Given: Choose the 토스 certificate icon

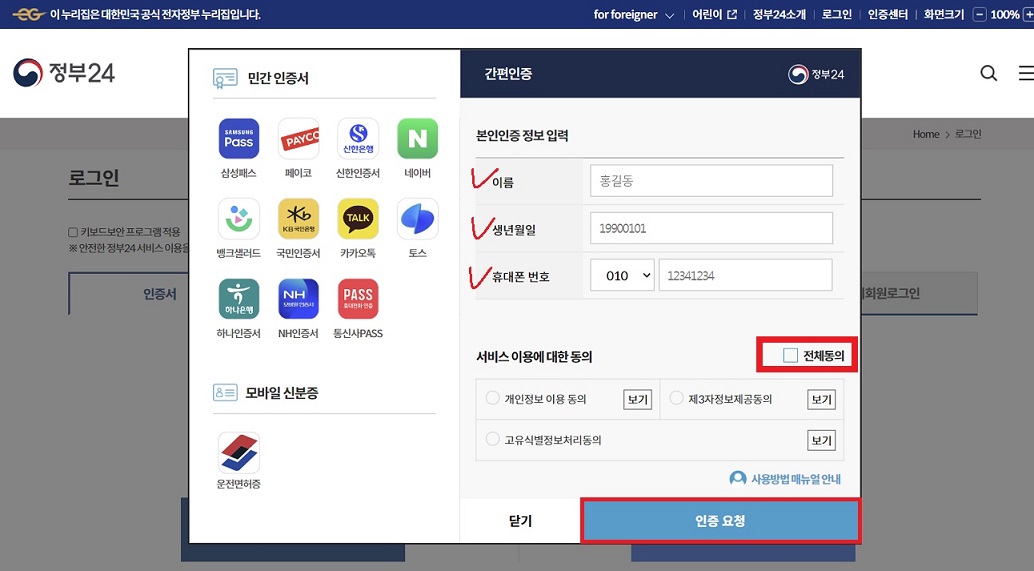Looking at the screenshot, I should pyautogui.click(x=417, y=218).
